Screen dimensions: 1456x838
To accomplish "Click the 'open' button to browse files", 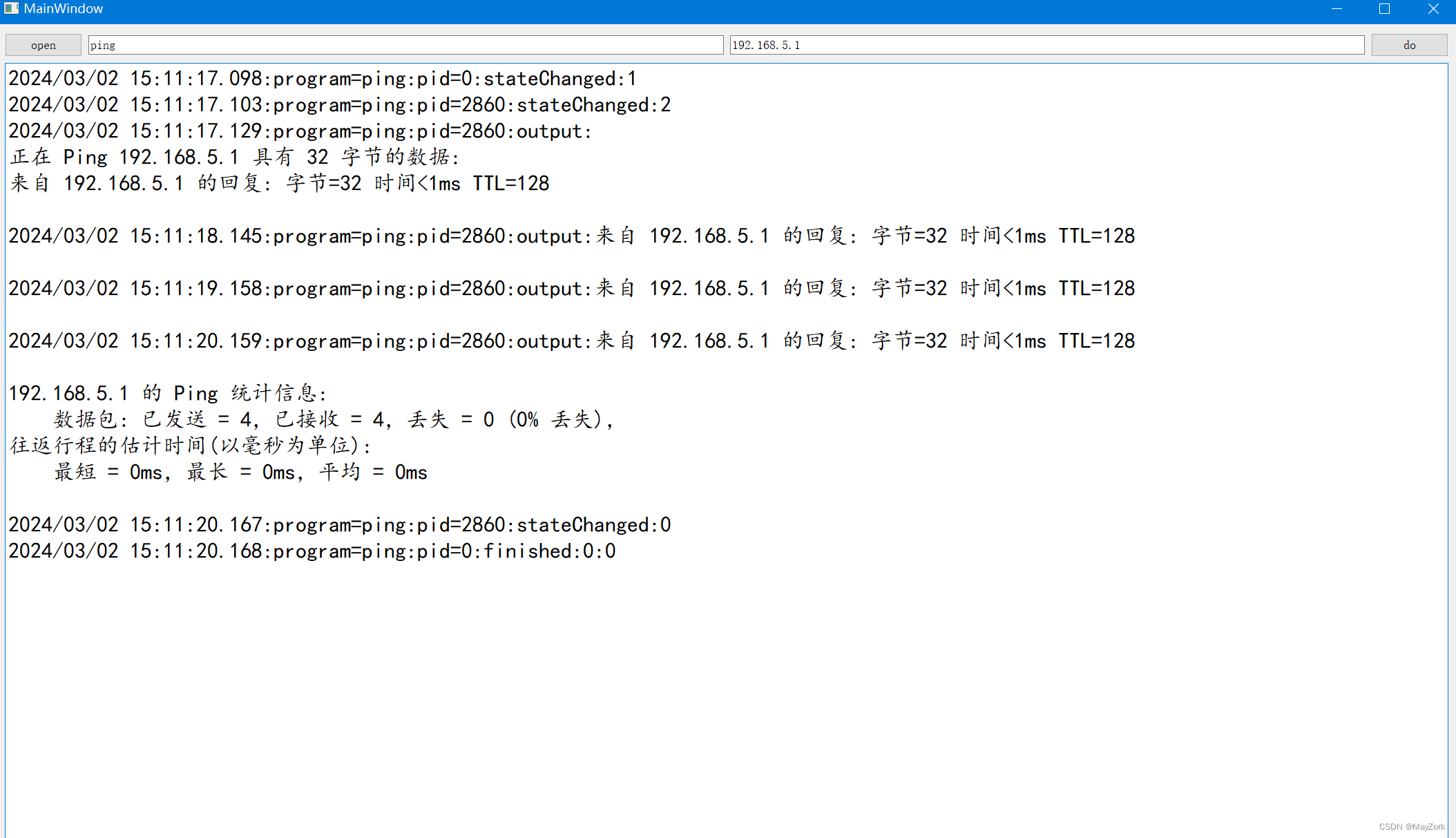I will click(x=42, y=44).
